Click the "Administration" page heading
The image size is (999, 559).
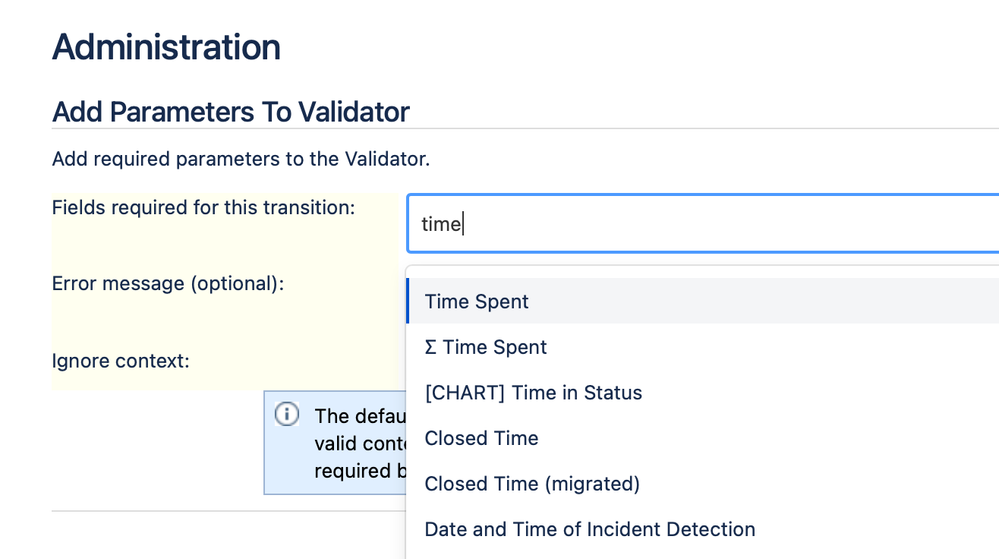(166, 47)
